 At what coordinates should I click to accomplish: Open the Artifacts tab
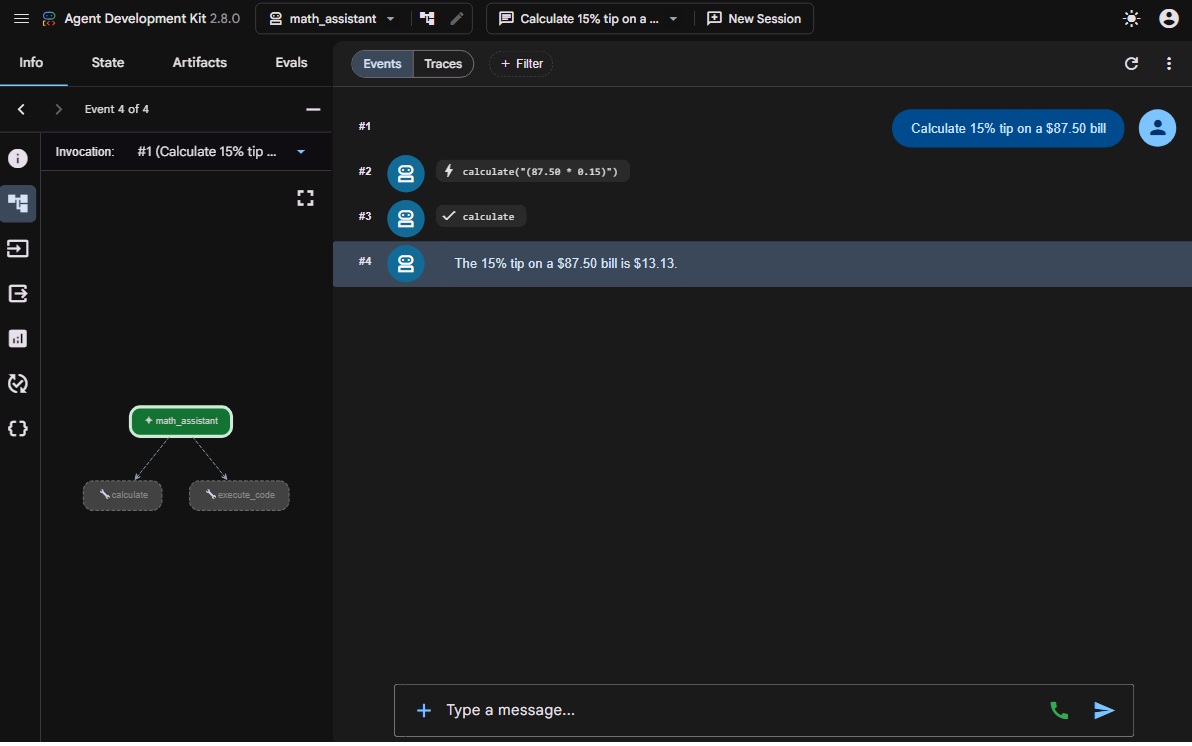(x=199, y=62)
